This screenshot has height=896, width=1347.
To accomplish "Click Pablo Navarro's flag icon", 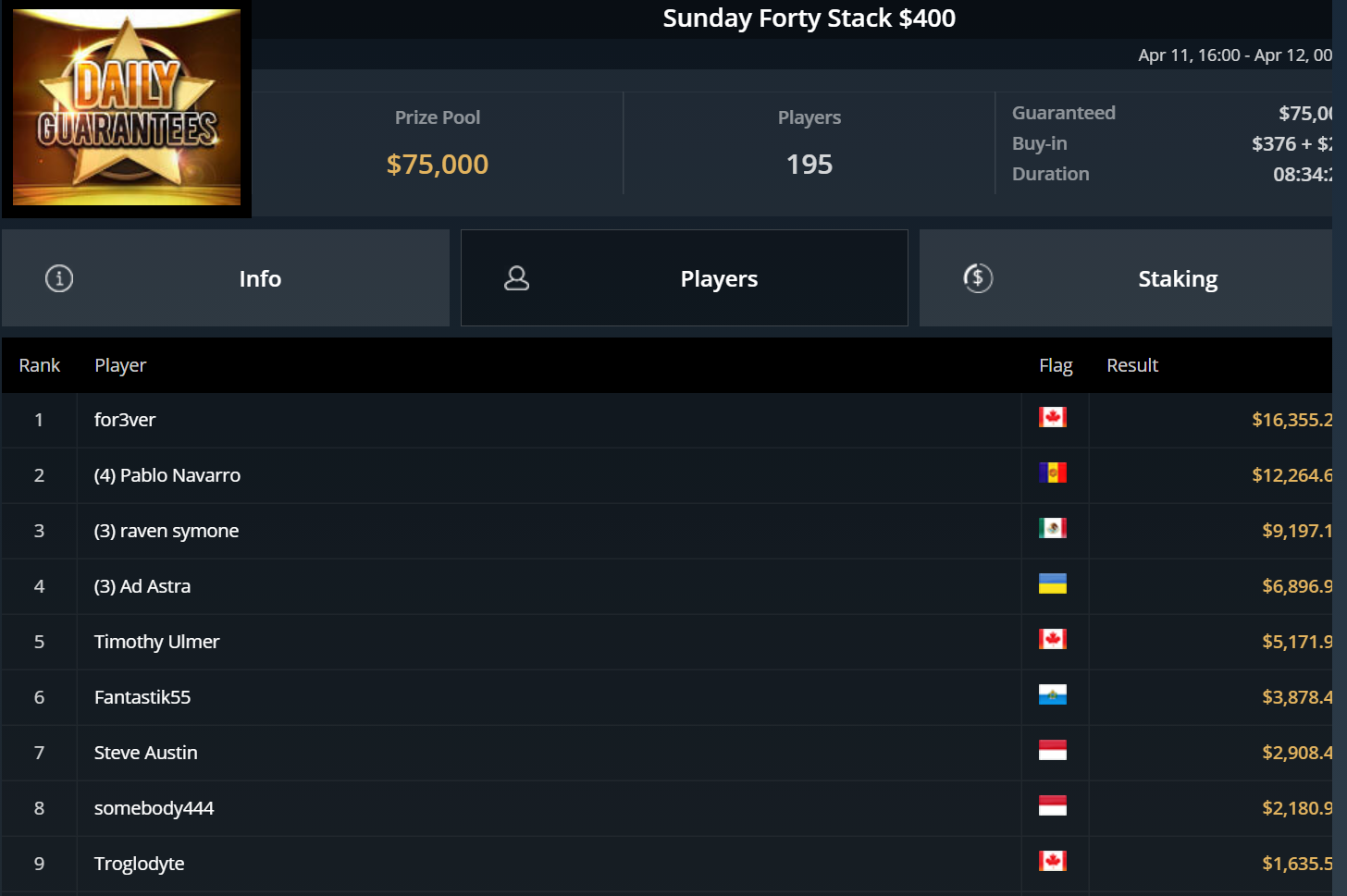I will tap(1052, 473).
